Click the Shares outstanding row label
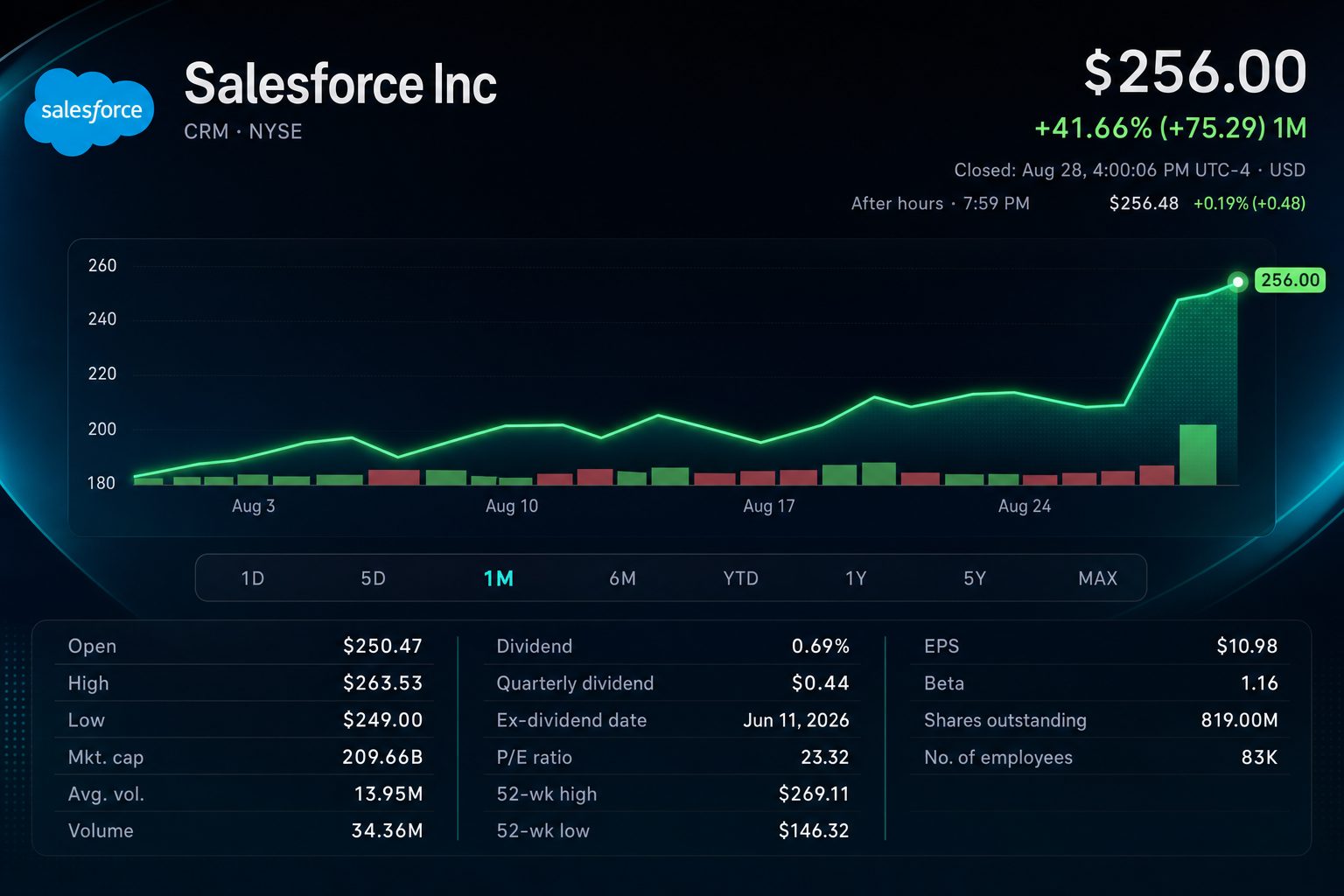The height and width of the screenshot is (896, 1344). pos(1005,720)
